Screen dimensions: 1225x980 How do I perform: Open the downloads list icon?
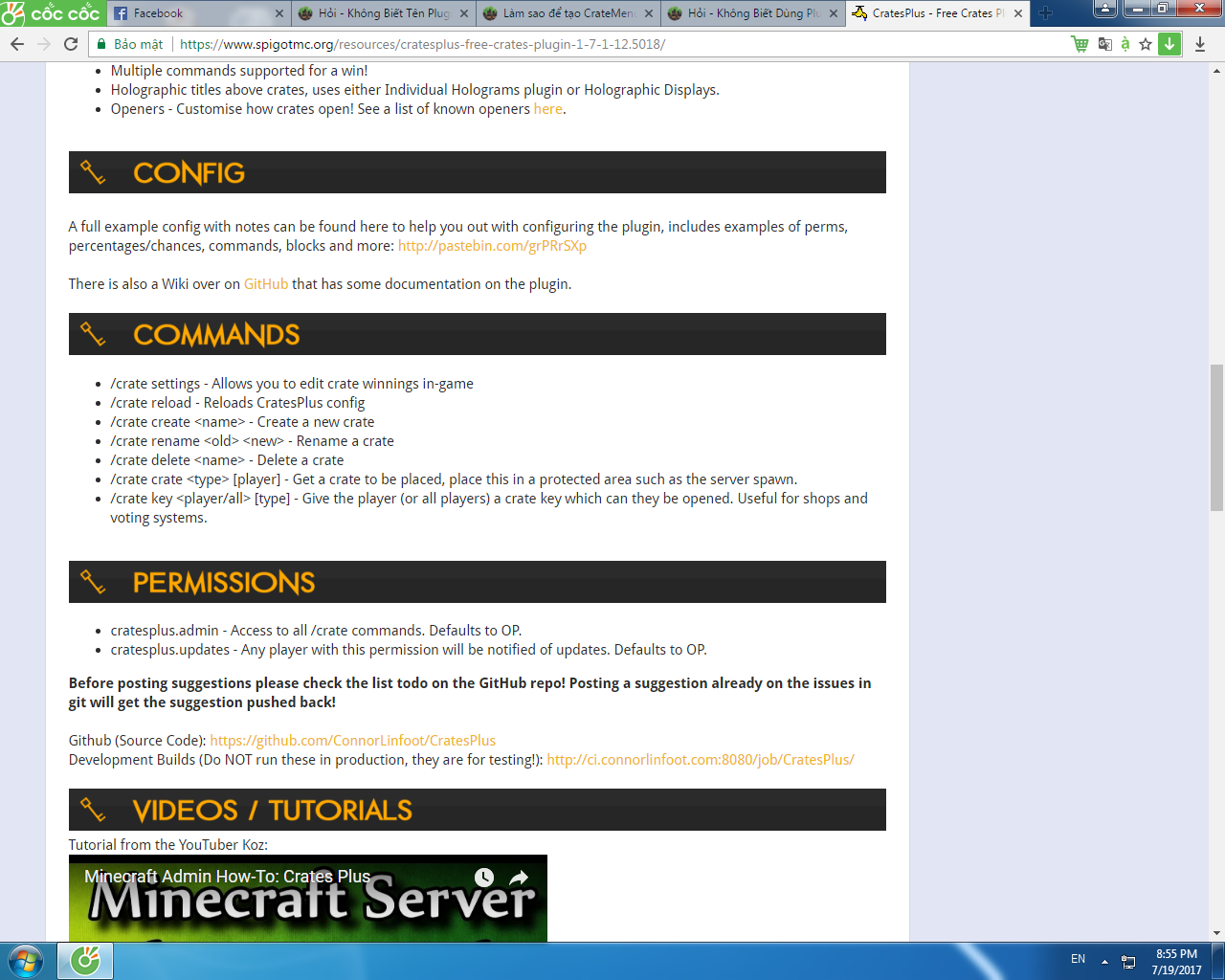coord(1200,44)
